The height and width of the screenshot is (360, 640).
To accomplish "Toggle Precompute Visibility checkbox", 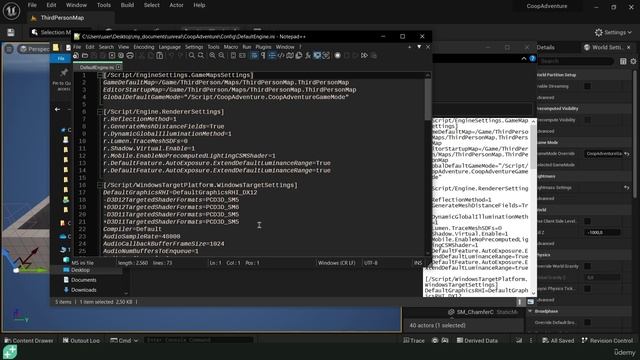I will coord(587,120).
